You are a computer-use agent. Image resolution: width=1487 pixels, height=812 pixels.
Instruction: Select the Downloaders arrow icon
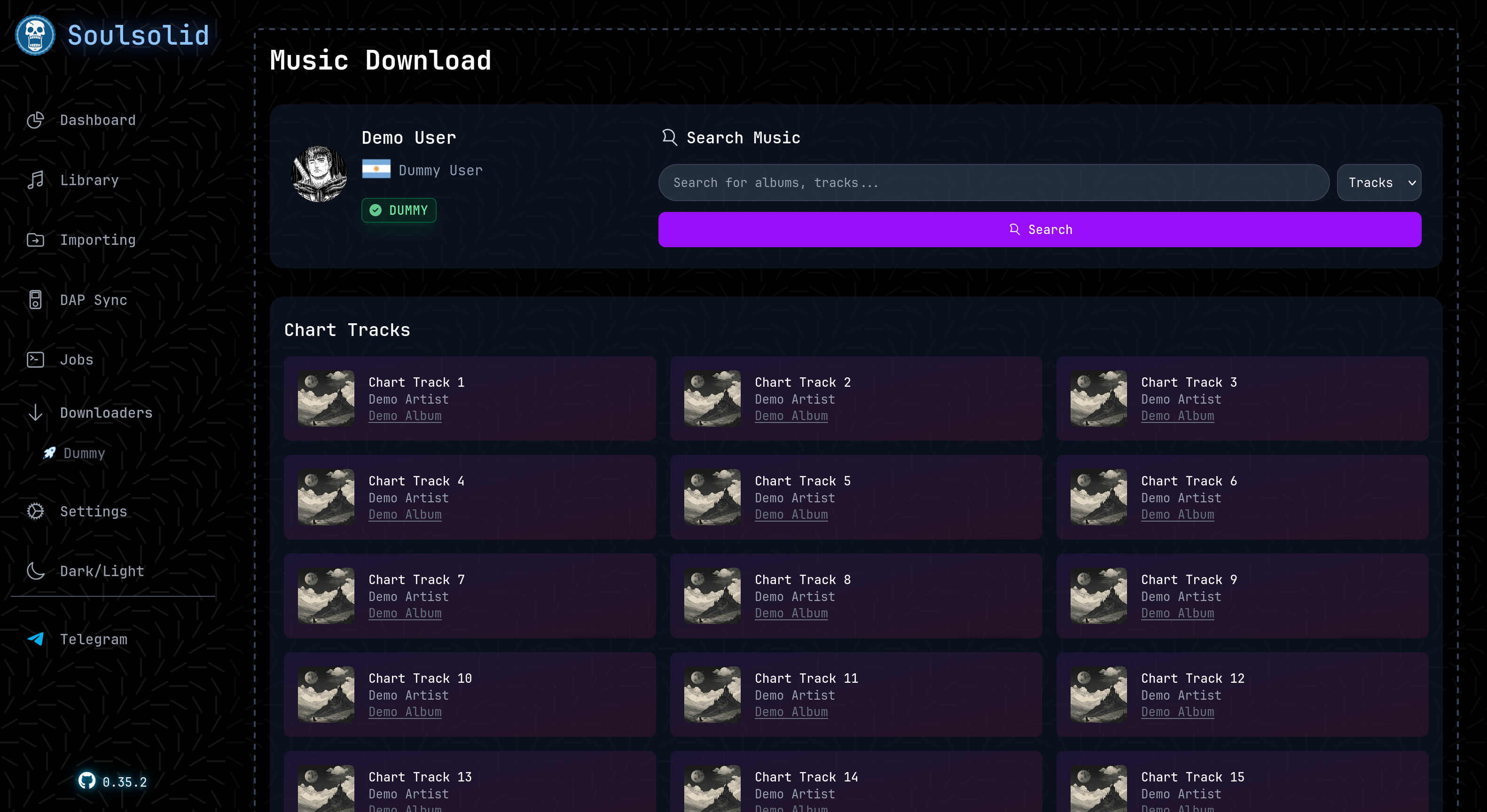point(35,413)
